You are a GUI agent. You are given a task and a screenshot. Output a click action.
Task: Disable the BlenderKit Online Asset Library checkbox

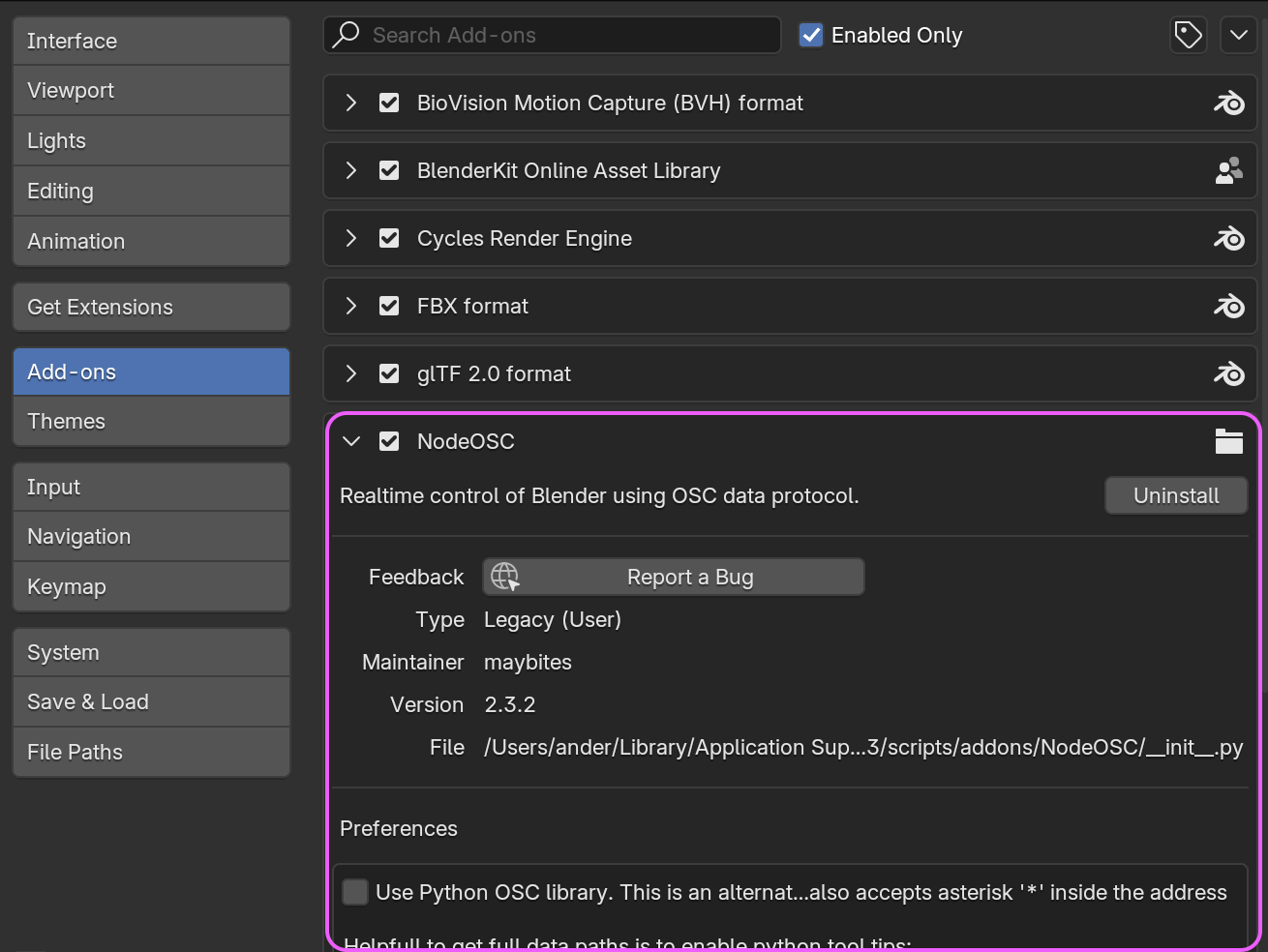[x=389, y=170]
